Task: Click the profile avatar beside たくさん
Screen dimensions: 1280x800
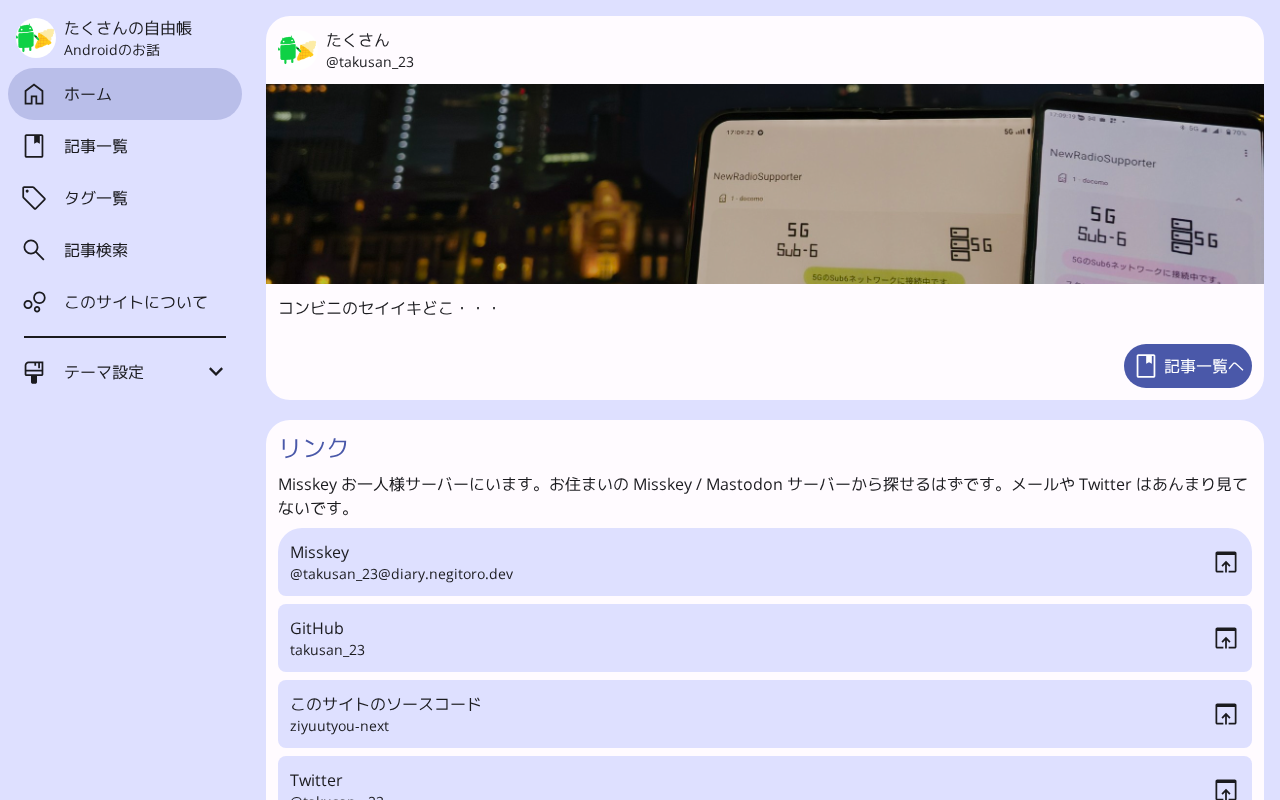Action: pyautogui.click(x=297, y=50)
